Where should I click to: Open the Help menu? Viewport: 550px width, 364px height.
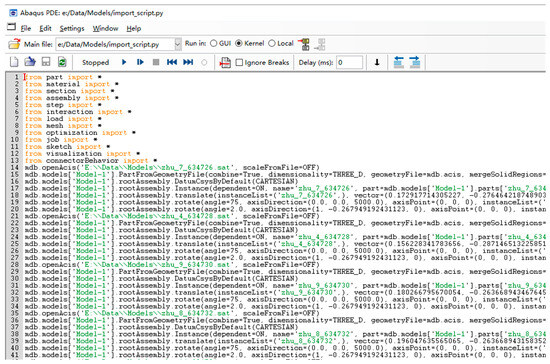point(134,28)
